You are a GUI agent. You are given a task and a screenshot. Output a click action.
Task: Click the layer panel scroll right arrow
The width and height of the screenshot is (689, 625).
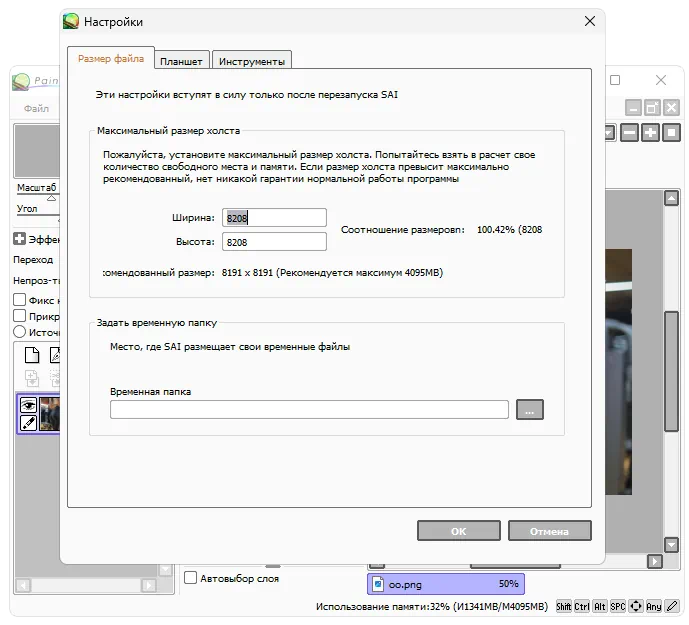tap(148, 585)
